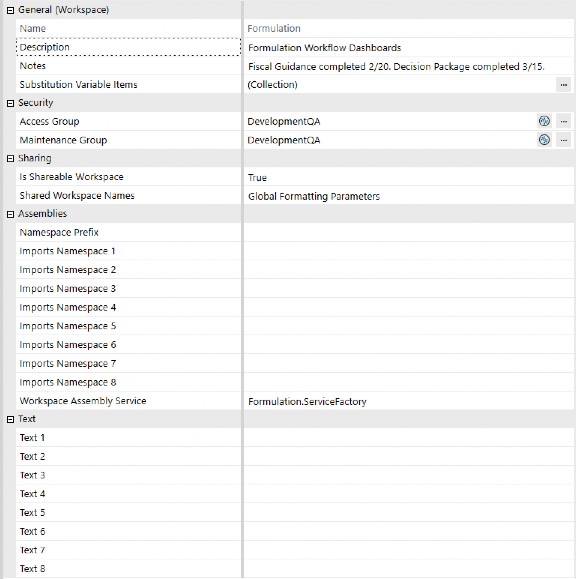
Task: Click the Namespace Prefix value field
Action: 409,233
